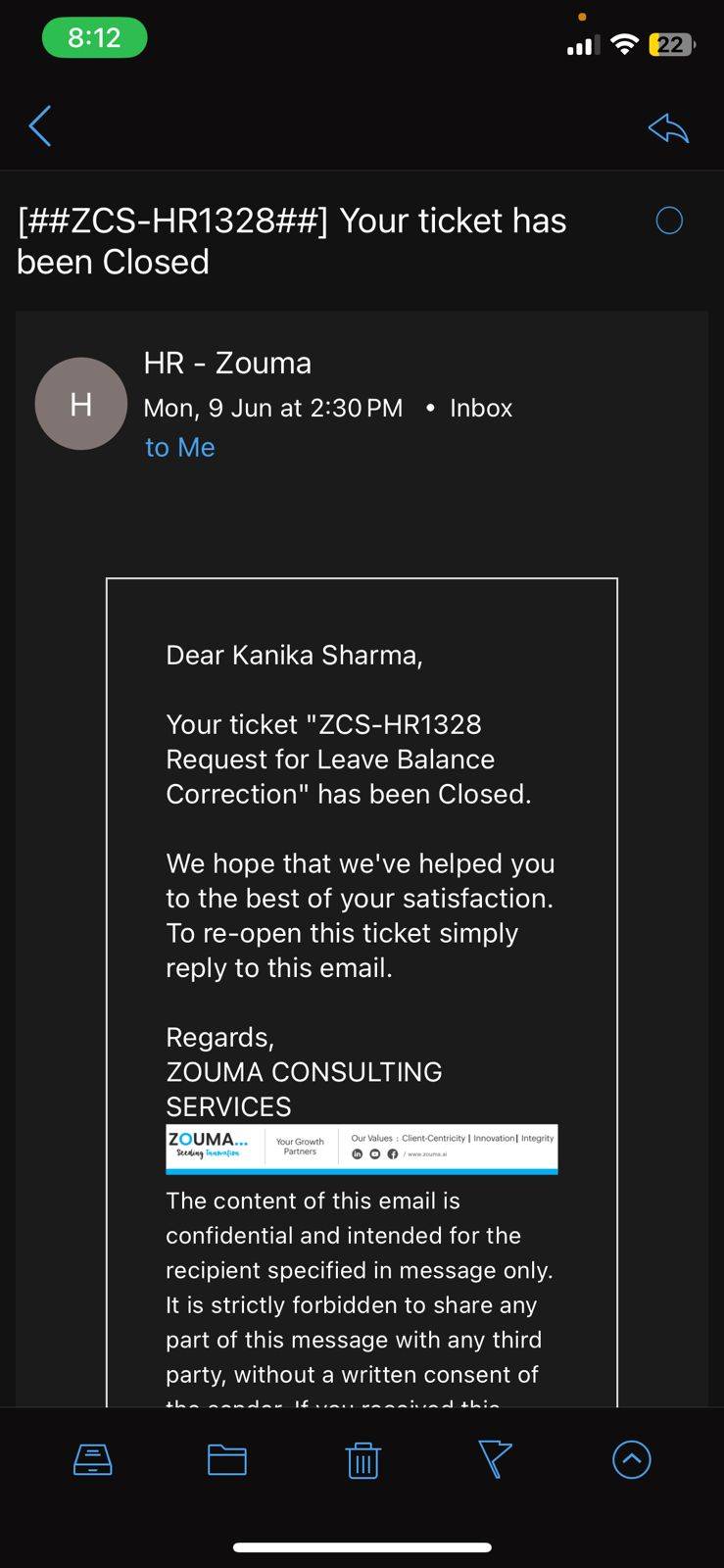
Task: Tap the date Mon, 9 Jun at 2:30 PM
Action: [273, 408]
